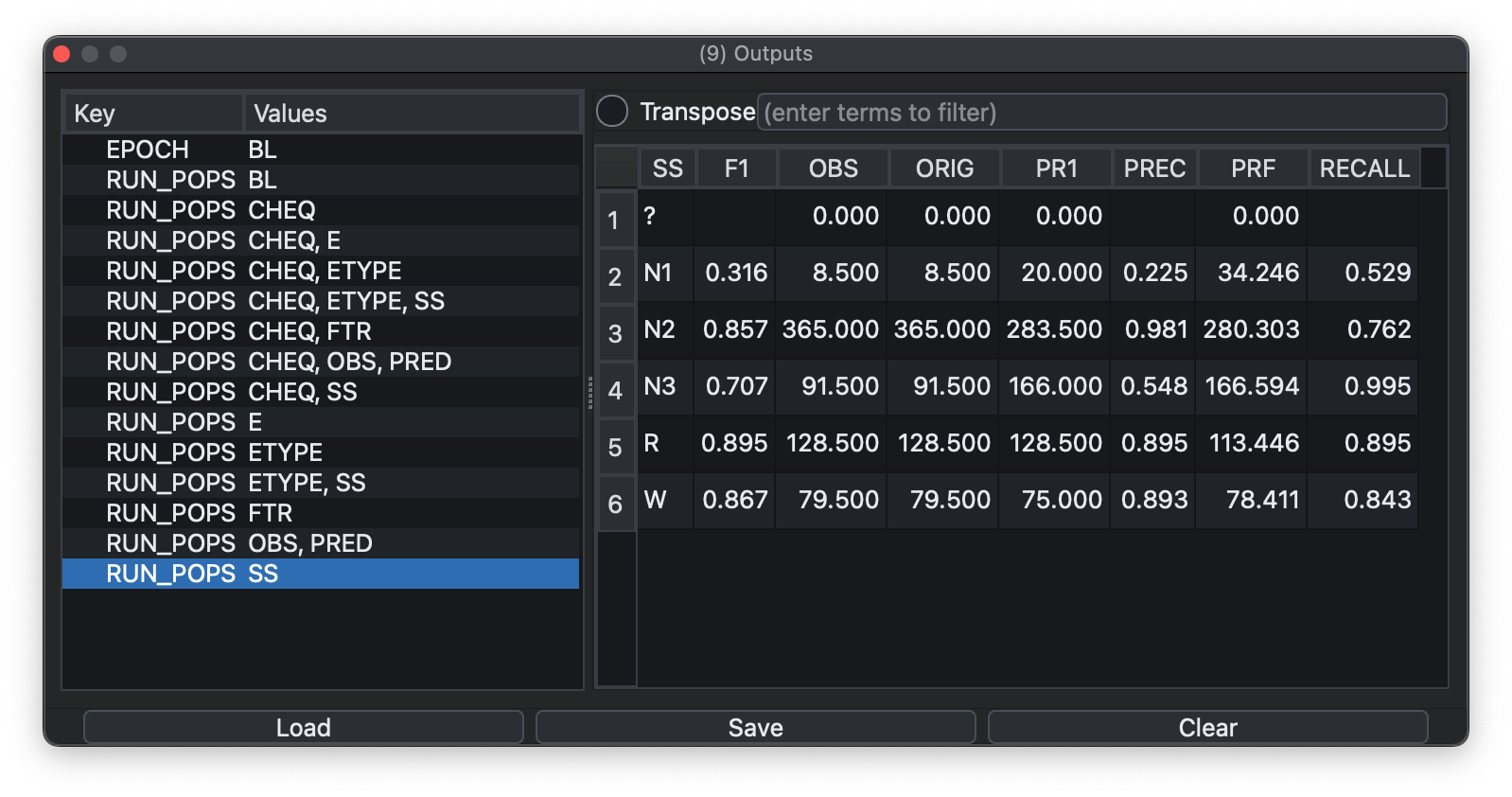Select the RUN_POPS CHEQ row
1512x797 pixels.
321,210
